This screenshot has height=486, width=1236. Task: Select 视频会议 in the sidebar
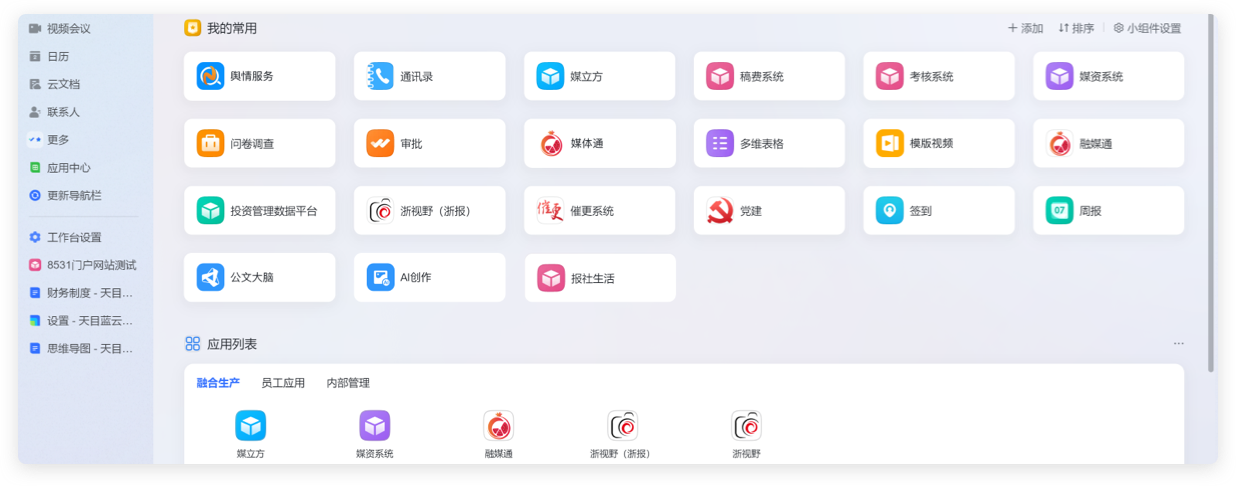coord(67,28)
